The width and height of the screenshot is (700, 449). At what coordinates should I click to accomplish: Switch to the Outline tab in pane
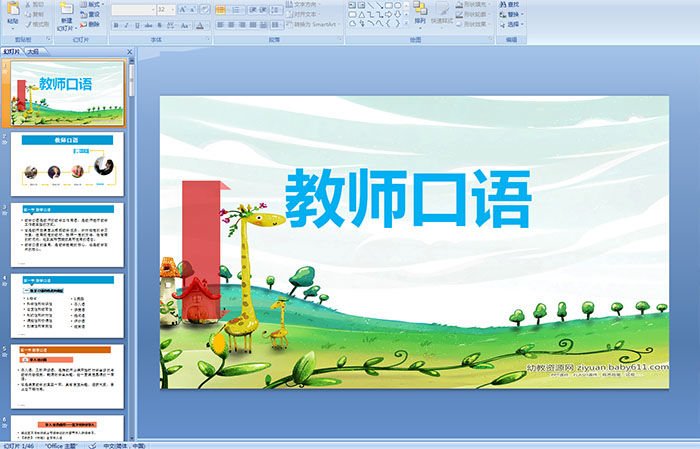[x=33, y=52]
